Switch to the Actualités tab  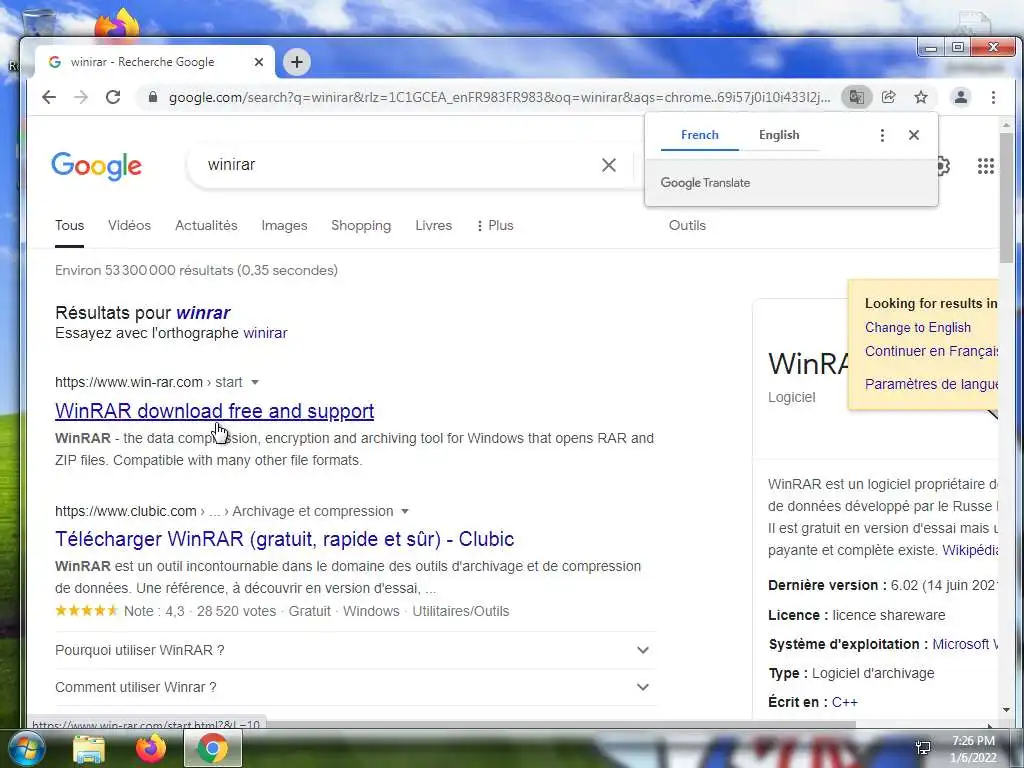pos(206,225)
